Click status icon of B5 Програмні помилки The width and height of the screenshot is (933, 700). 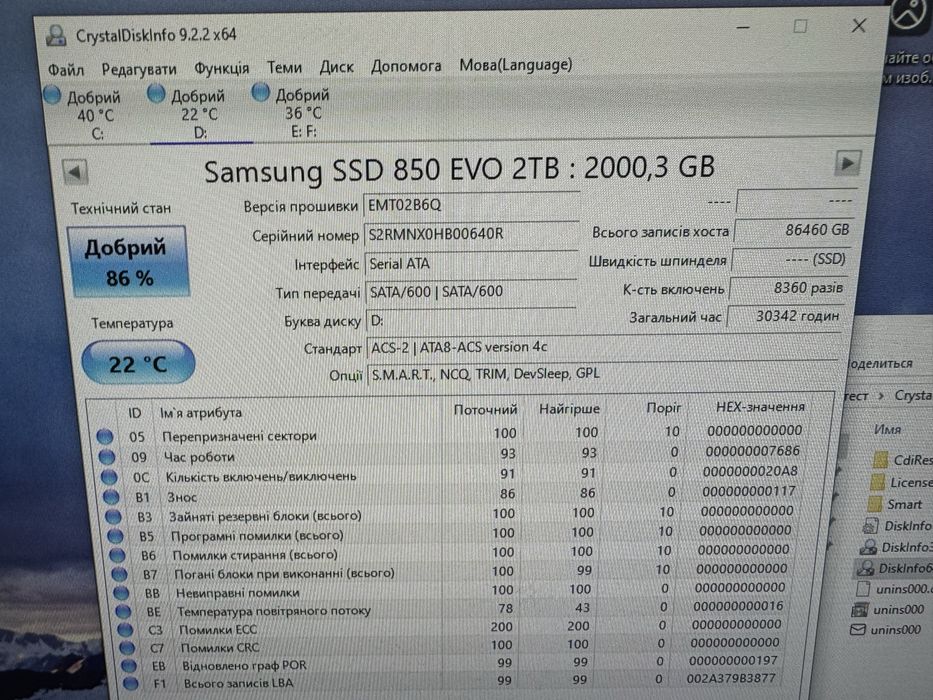point(115,536)
